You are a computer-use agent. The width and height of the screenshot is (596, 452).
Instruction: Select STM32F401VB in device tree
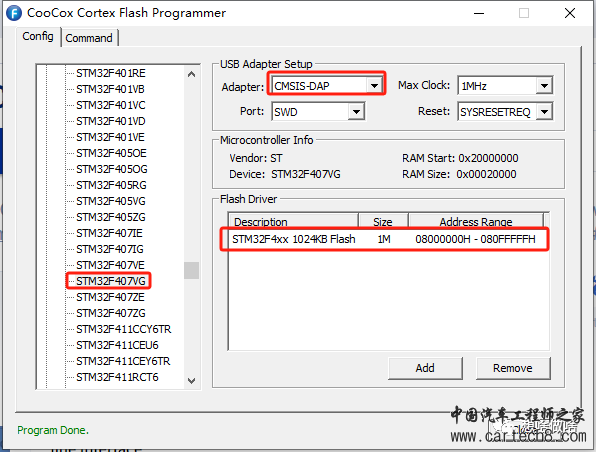click(x=110, y=89)
